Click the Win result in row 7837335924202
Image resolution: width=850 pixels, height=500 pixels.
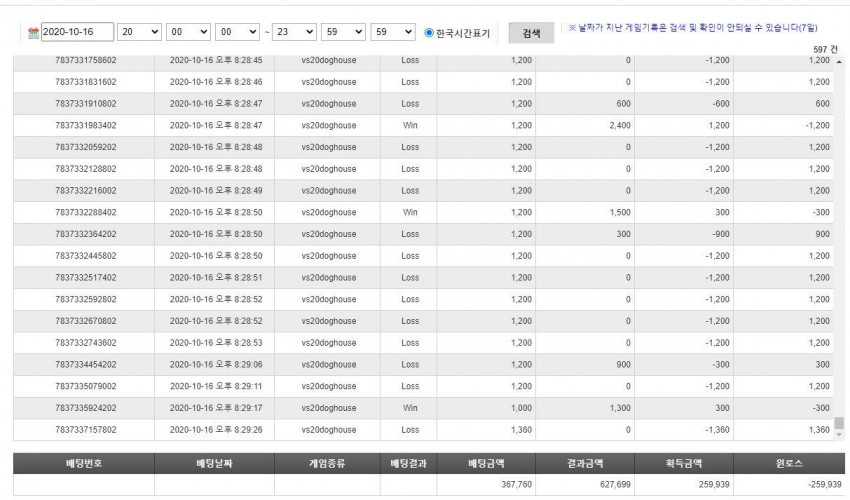pos(410,407)
